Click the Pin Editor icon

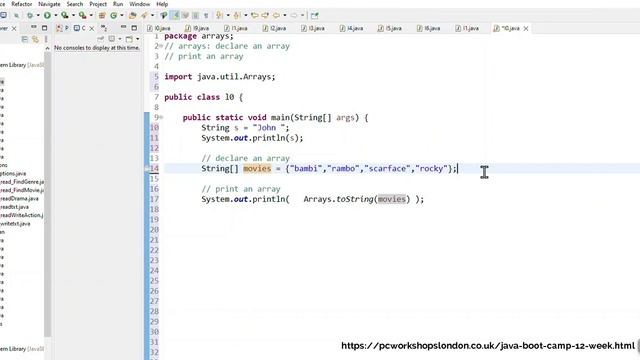coord(314,16)
